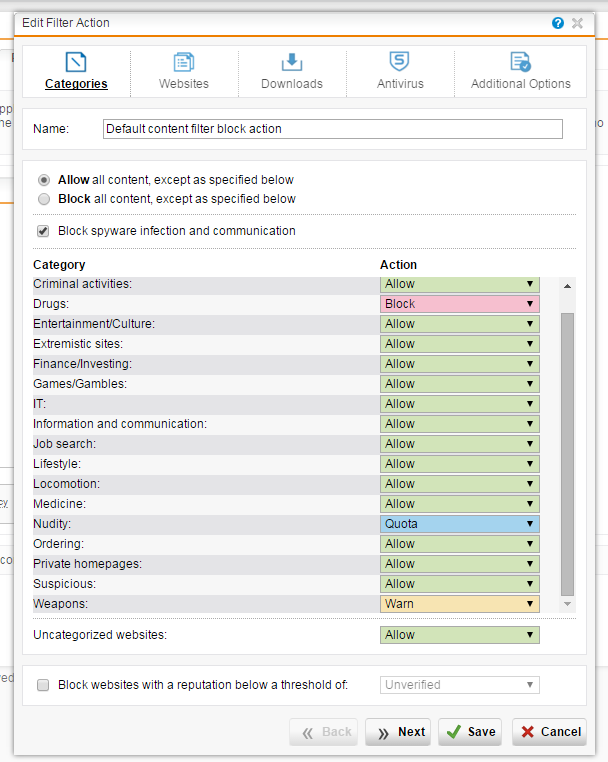Viewport: 608px width, 762px height.
Task: Open Uncategorized websites action dropdown
Action: [459, 635]
